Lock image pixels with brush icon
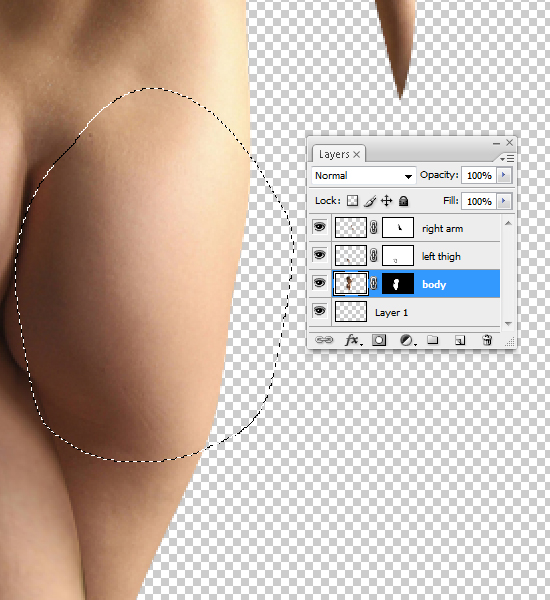 (x=370, y=201)
